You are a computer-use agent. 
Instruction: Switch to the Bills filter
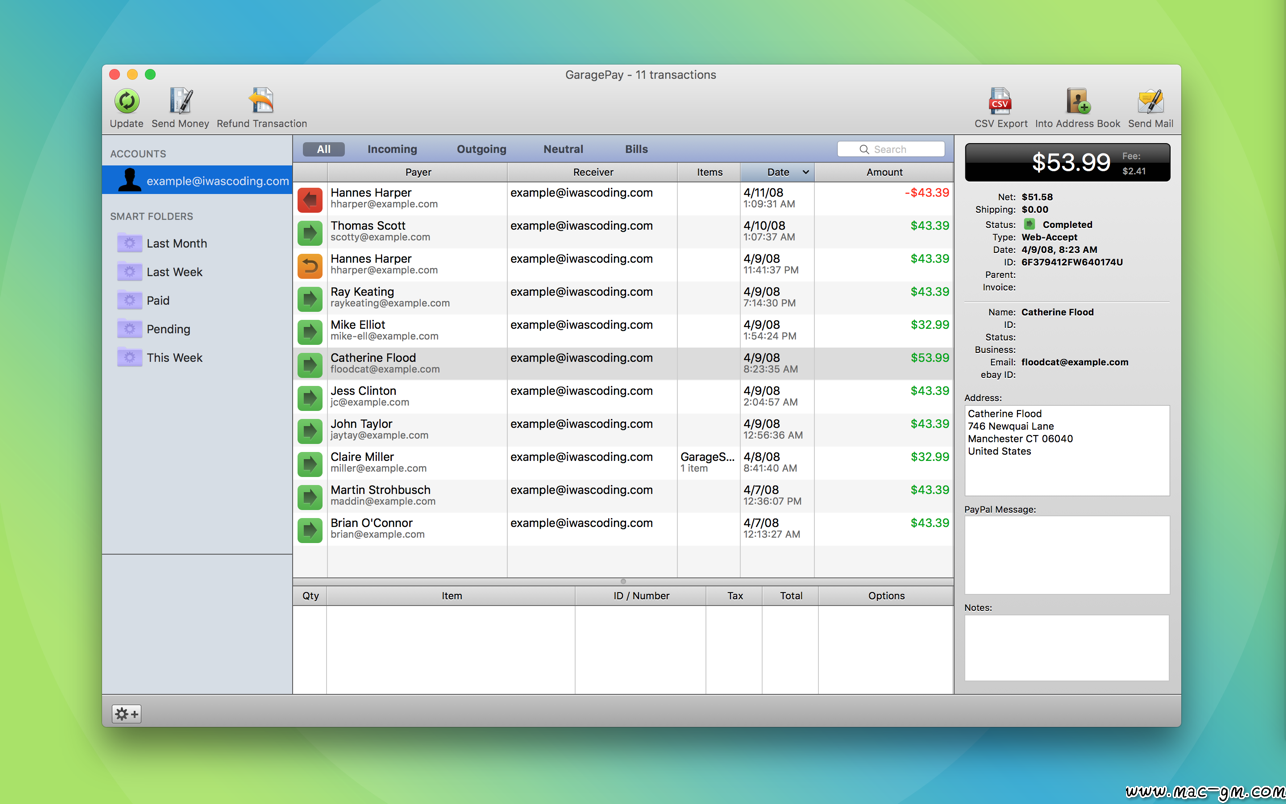pos(636,149)
